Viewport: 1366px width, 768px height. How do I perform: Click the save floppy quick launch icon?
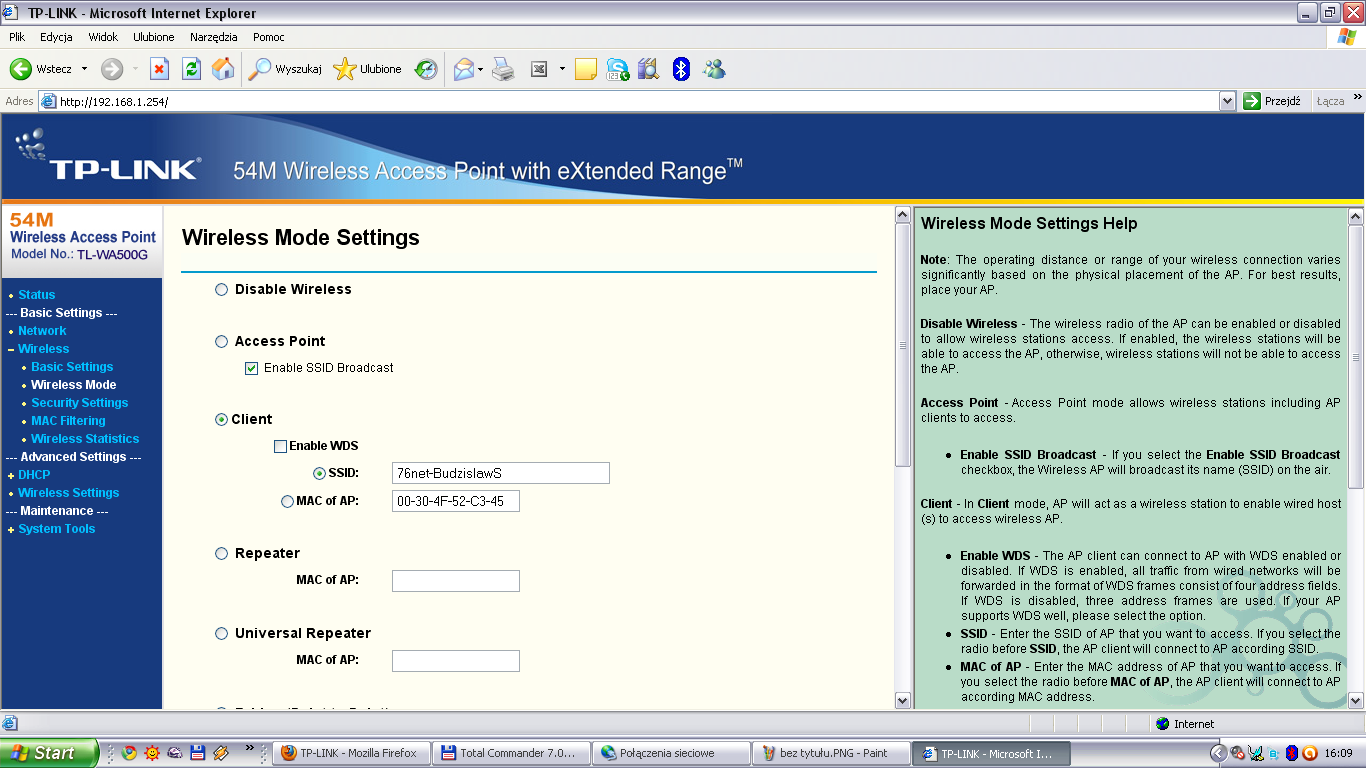[198, 753]
